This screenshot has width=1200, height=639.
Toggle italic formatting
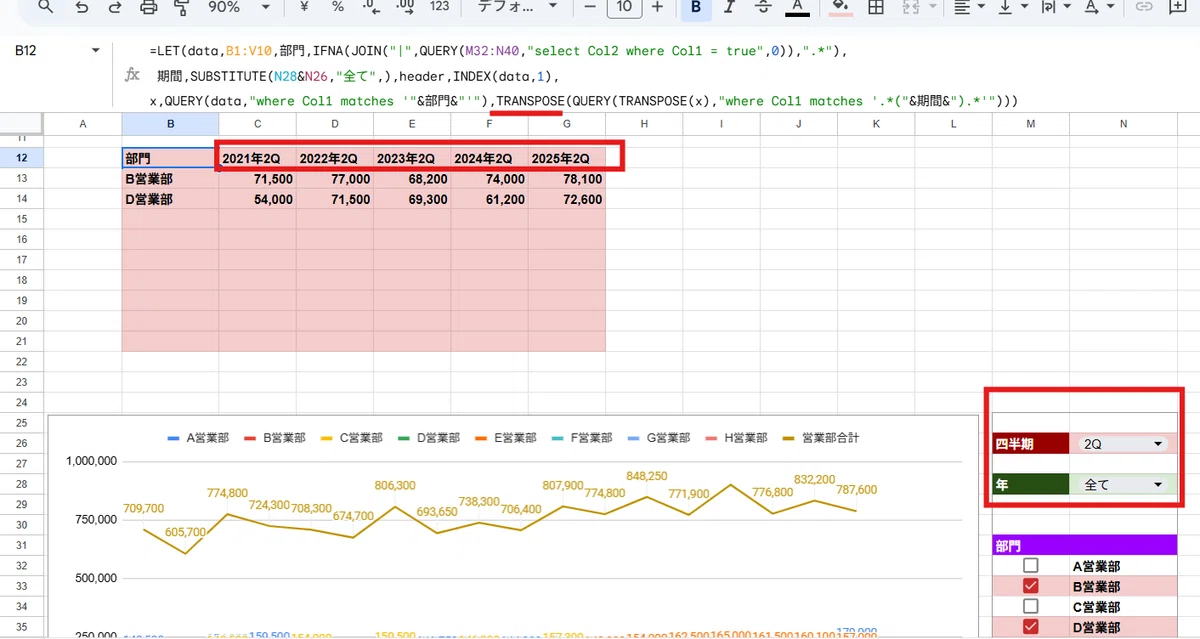(x=729, y=7)
